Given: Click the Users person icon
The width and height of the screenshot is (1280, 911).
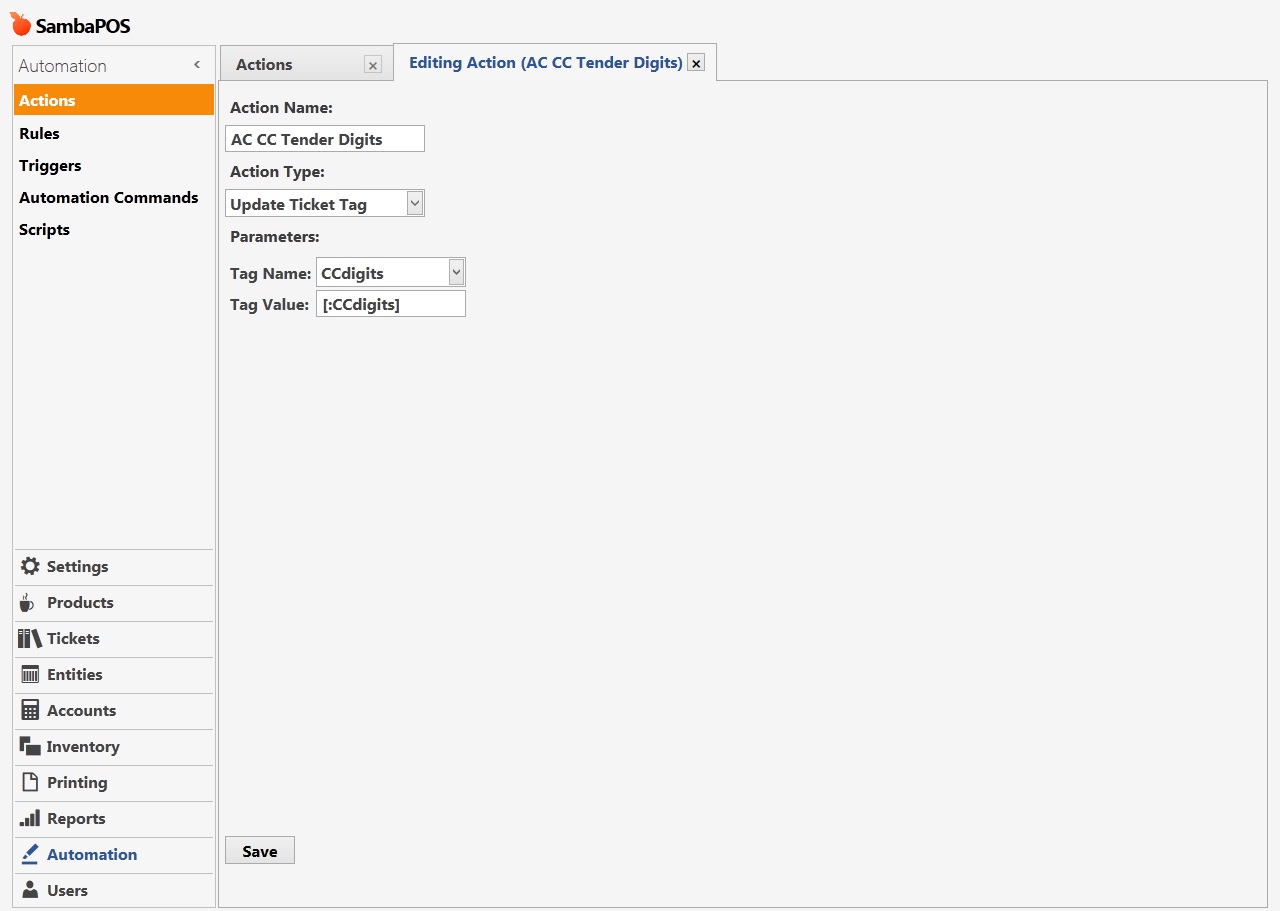Looking at the screenshot, I should [x=30, y=890].
